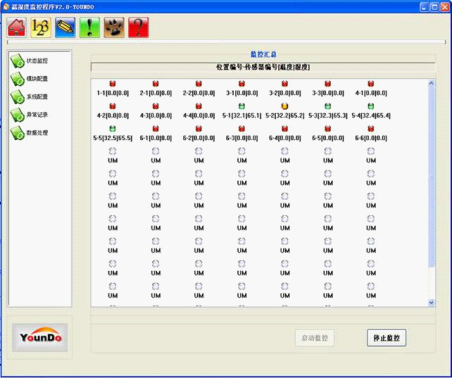
Task: Select the red indicator for sensor 4-2
Action: [113, 106]
